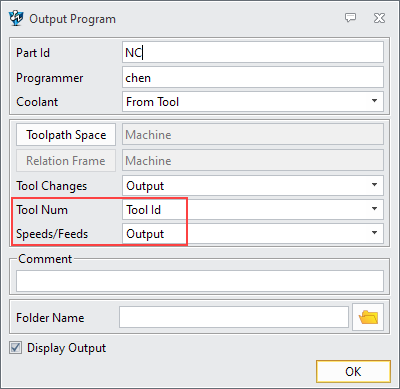This screenshot has width=400, height=389.
Task: Confirm with the OK button
Action: [353, 371]
